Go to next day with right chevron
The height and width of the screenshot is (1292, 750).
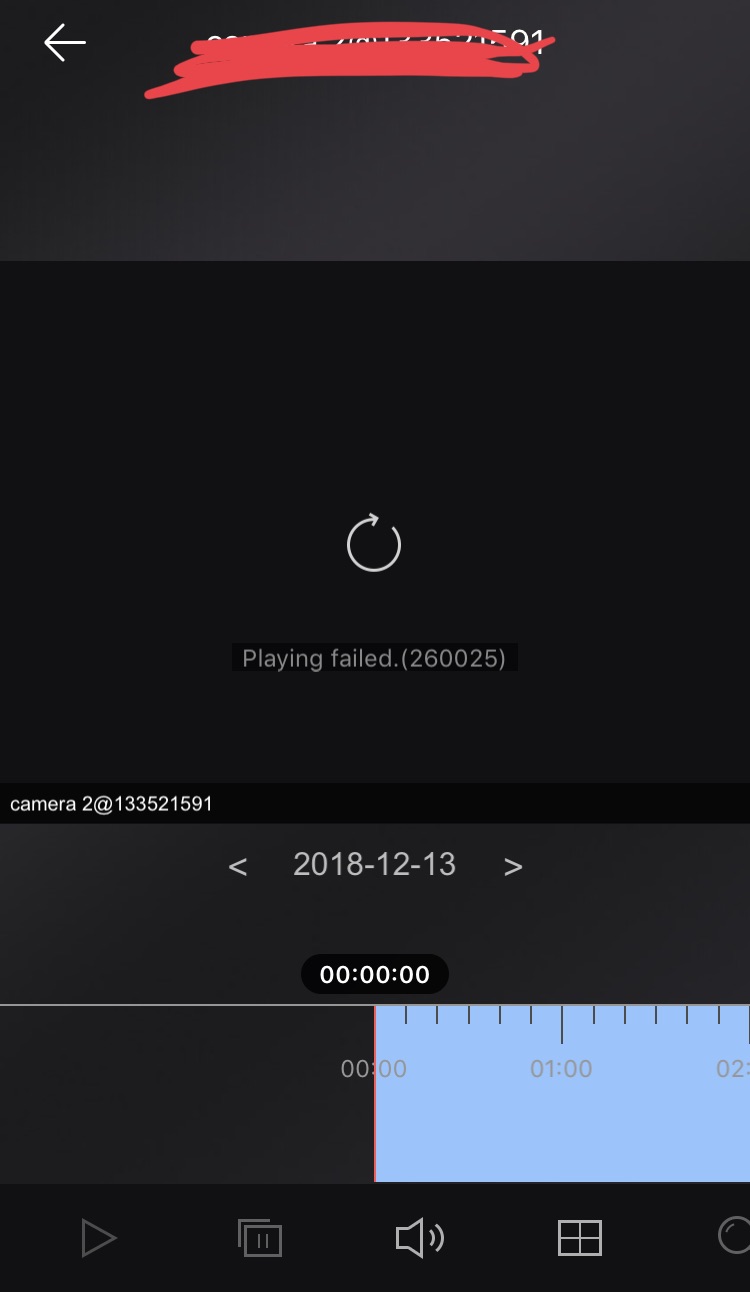point(513,866)
